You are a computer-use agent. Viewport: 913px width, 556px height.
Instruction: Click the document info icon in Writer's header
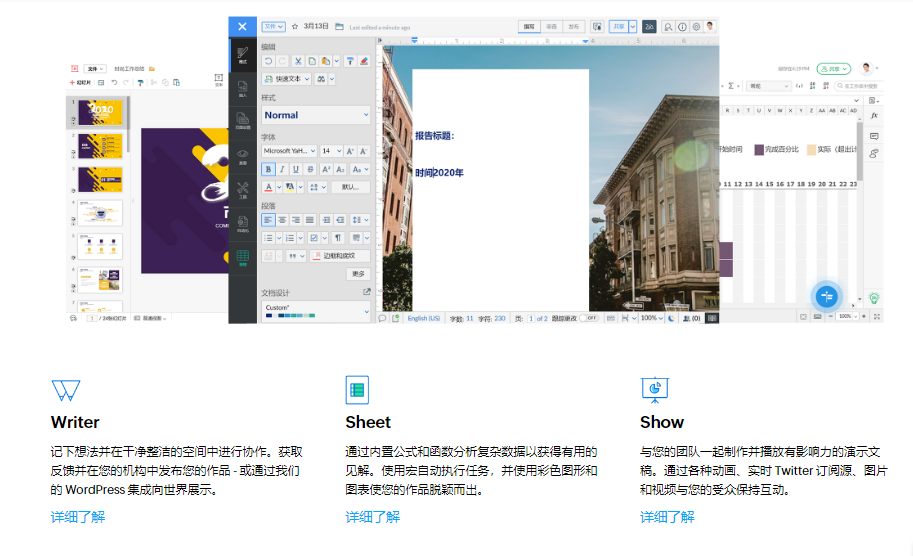pyautogui.click(x=682, y=27)
